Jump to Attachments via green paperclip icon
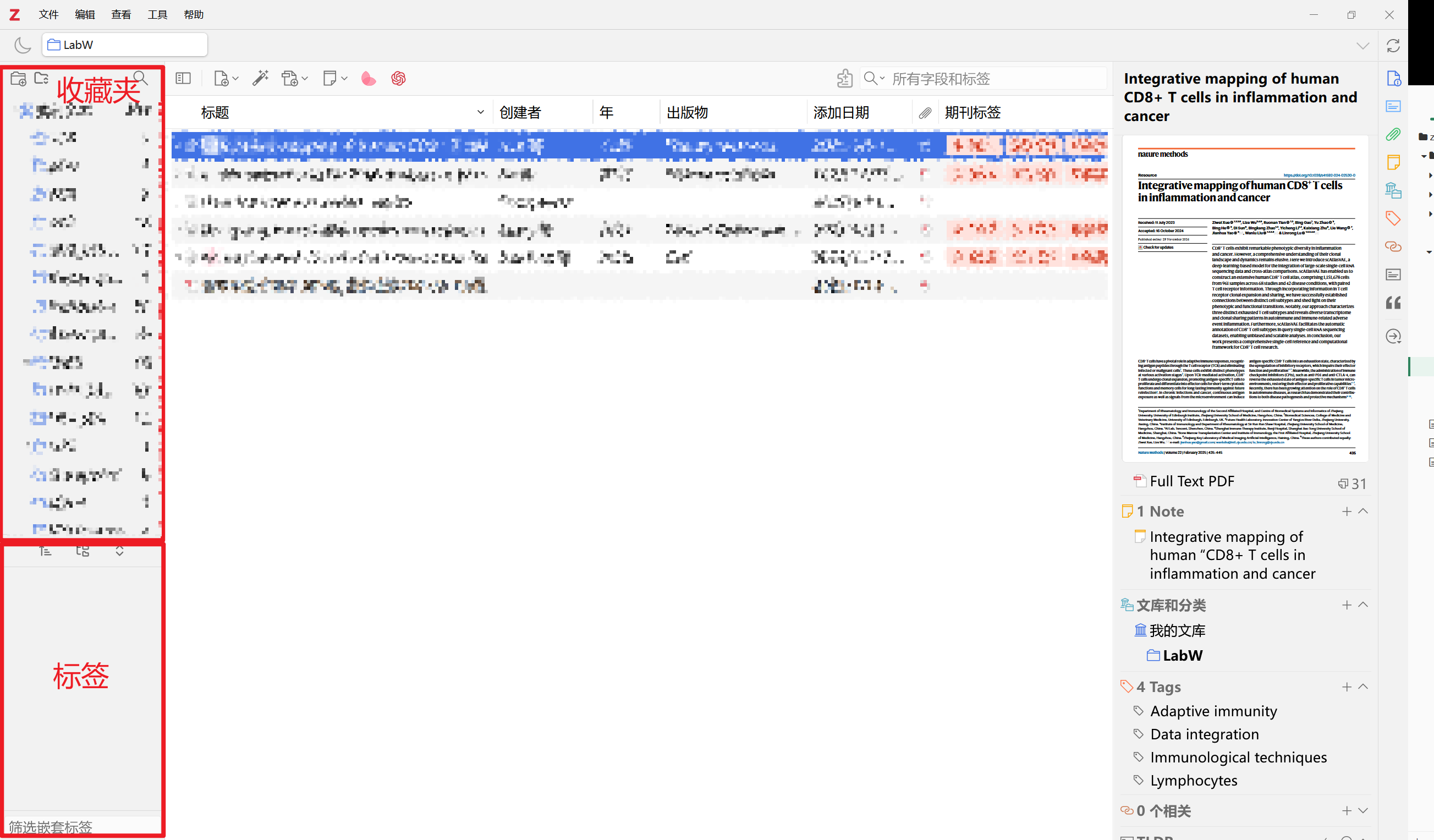1434x840 pixels. pos(1392,134)
